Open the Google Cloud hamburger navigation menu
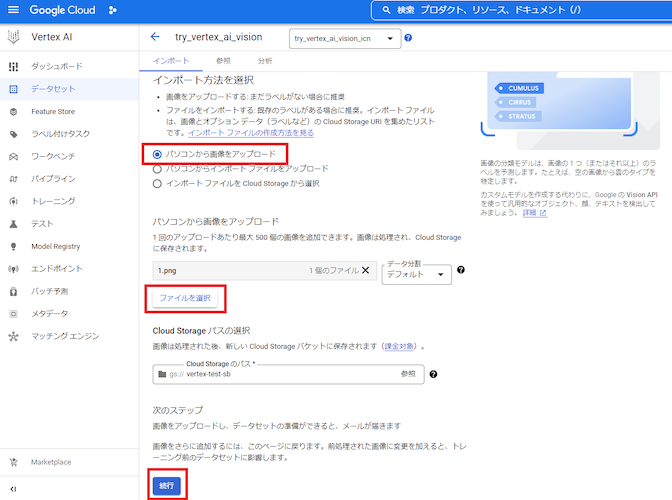 [12, 10]
